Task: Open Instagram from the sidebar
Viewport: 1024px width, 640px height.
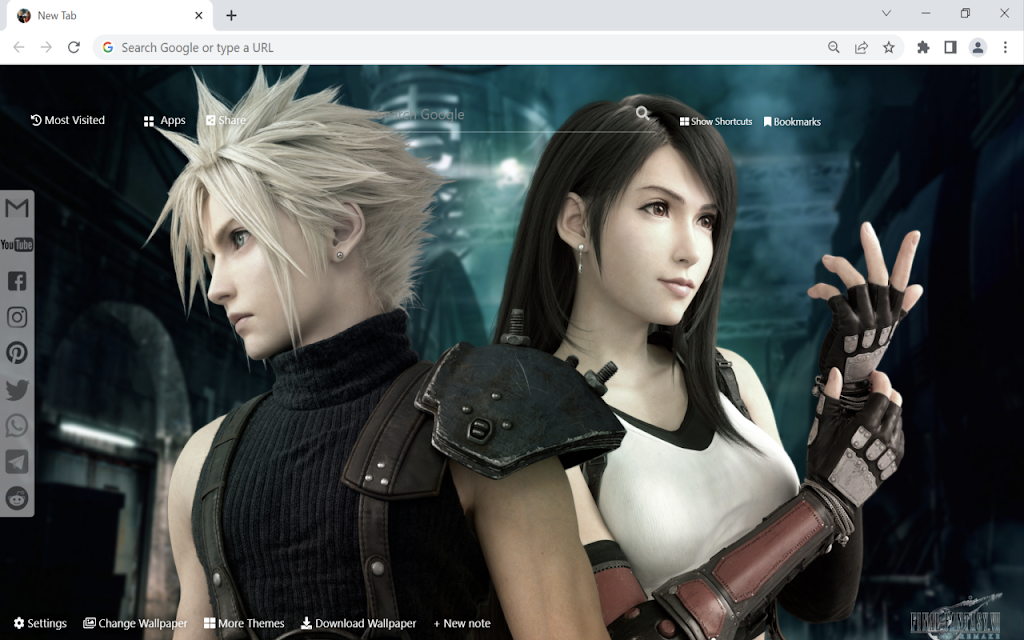Action: [17, 317]
